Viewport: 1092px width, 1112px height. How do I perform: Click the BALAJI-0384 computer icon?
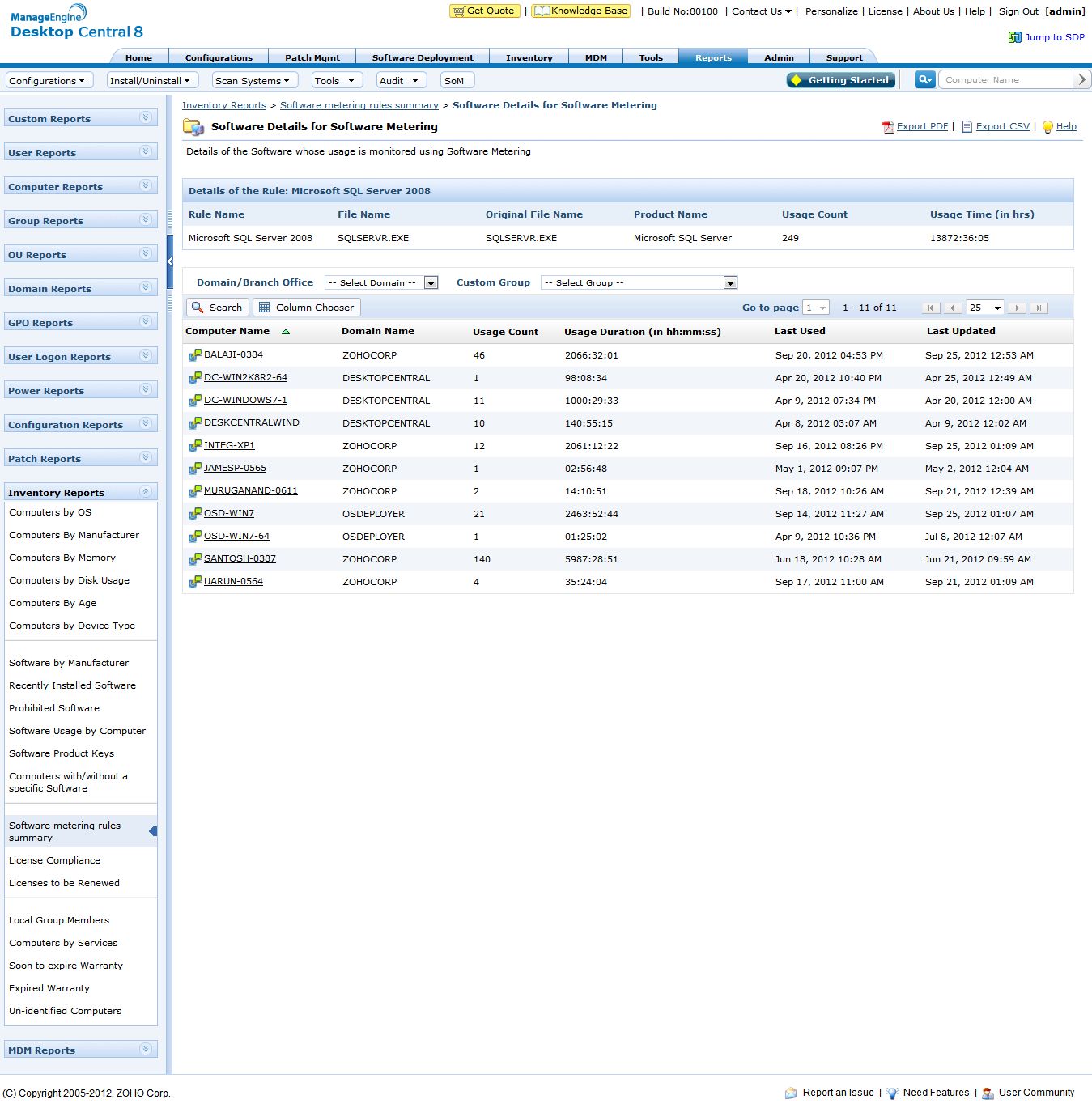(194, 355)
